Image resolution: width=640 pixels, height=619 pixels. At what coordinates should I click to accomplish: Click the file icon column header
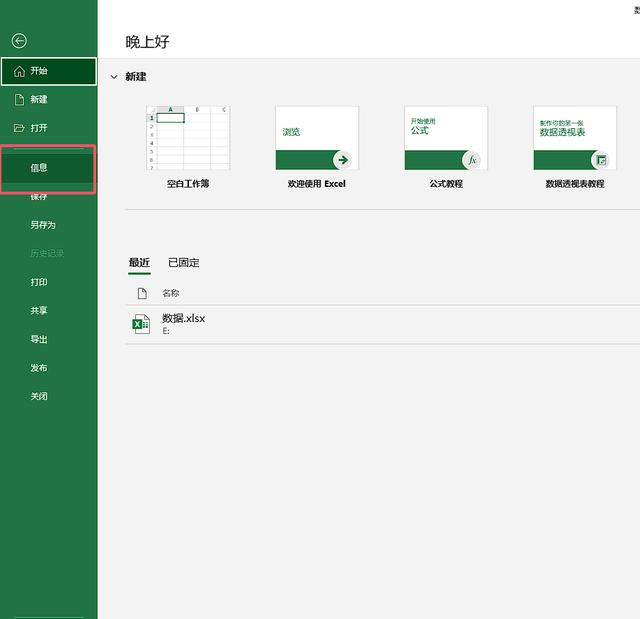coord(142,293)
